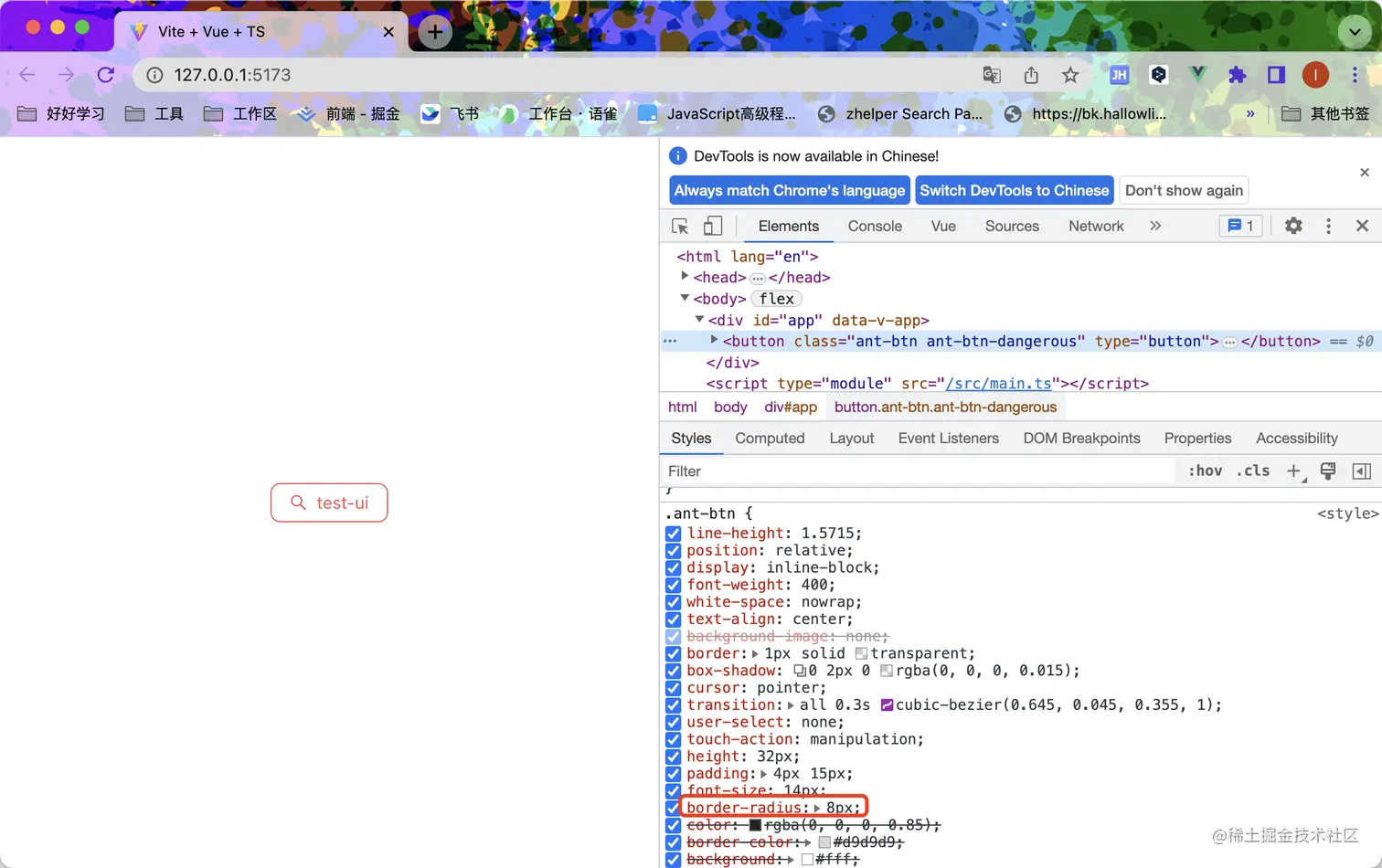Open the Chrome three-dot menu
This screenshot has width=1382, height=868.
[1355, 75]
